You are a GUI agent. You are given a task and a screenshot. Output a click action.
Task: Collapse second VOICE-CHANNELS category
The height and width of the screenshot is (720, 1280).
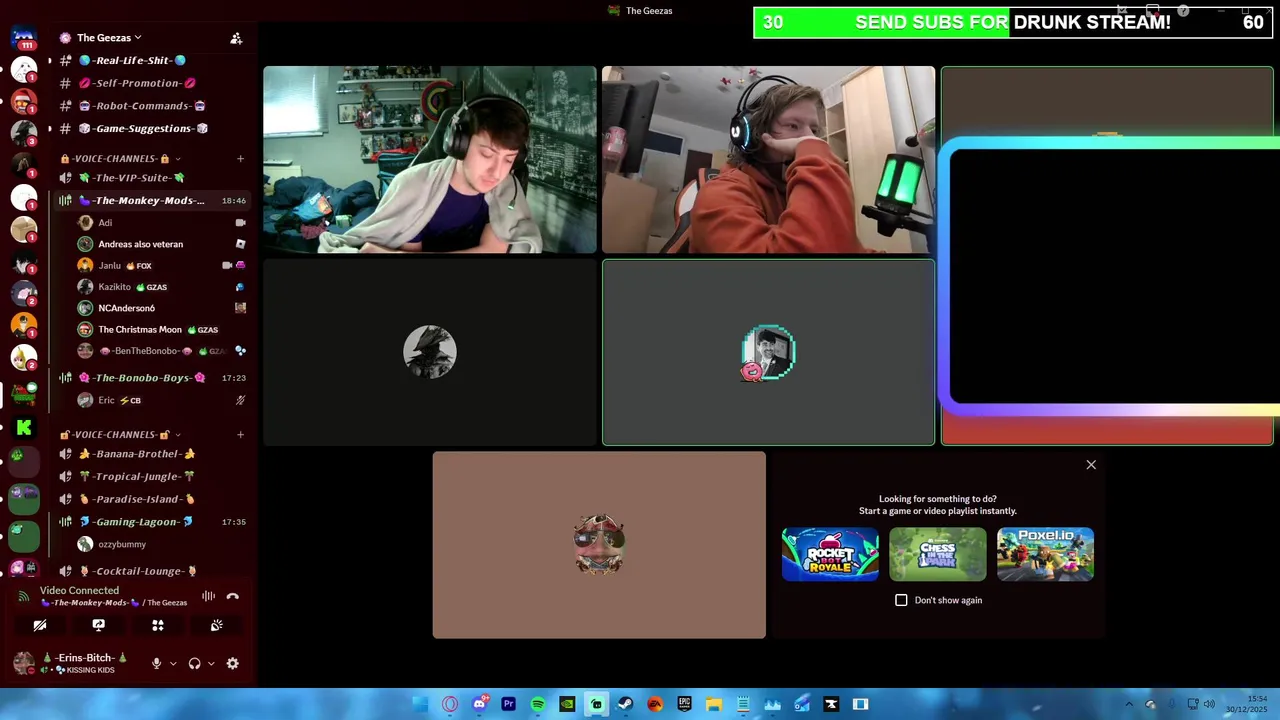point(120,434)
